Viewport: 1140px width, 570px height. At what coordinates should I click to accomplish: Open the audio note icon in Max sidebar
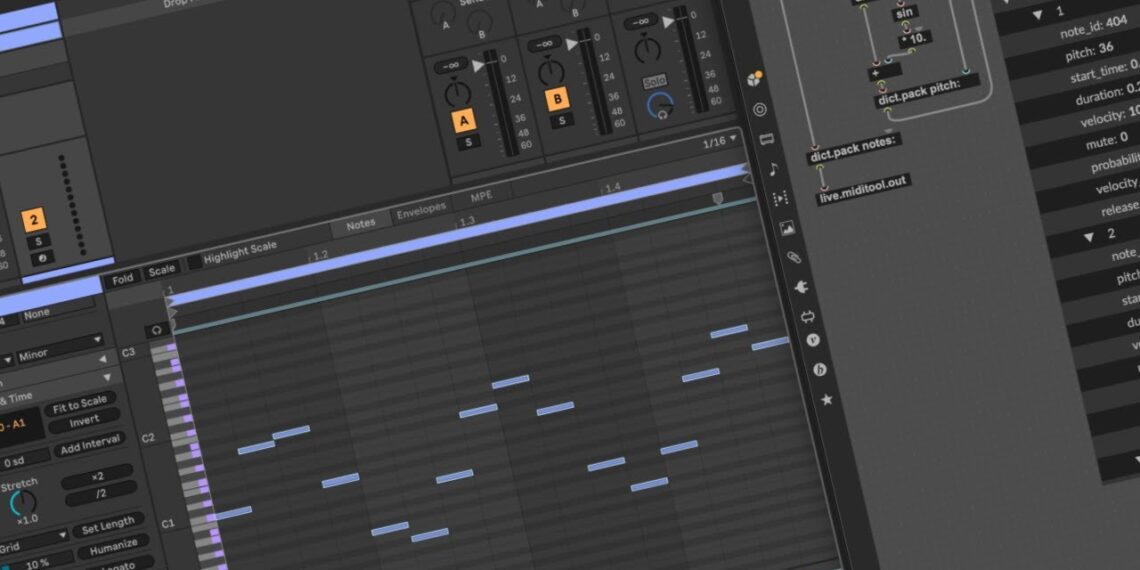[773, 169]
